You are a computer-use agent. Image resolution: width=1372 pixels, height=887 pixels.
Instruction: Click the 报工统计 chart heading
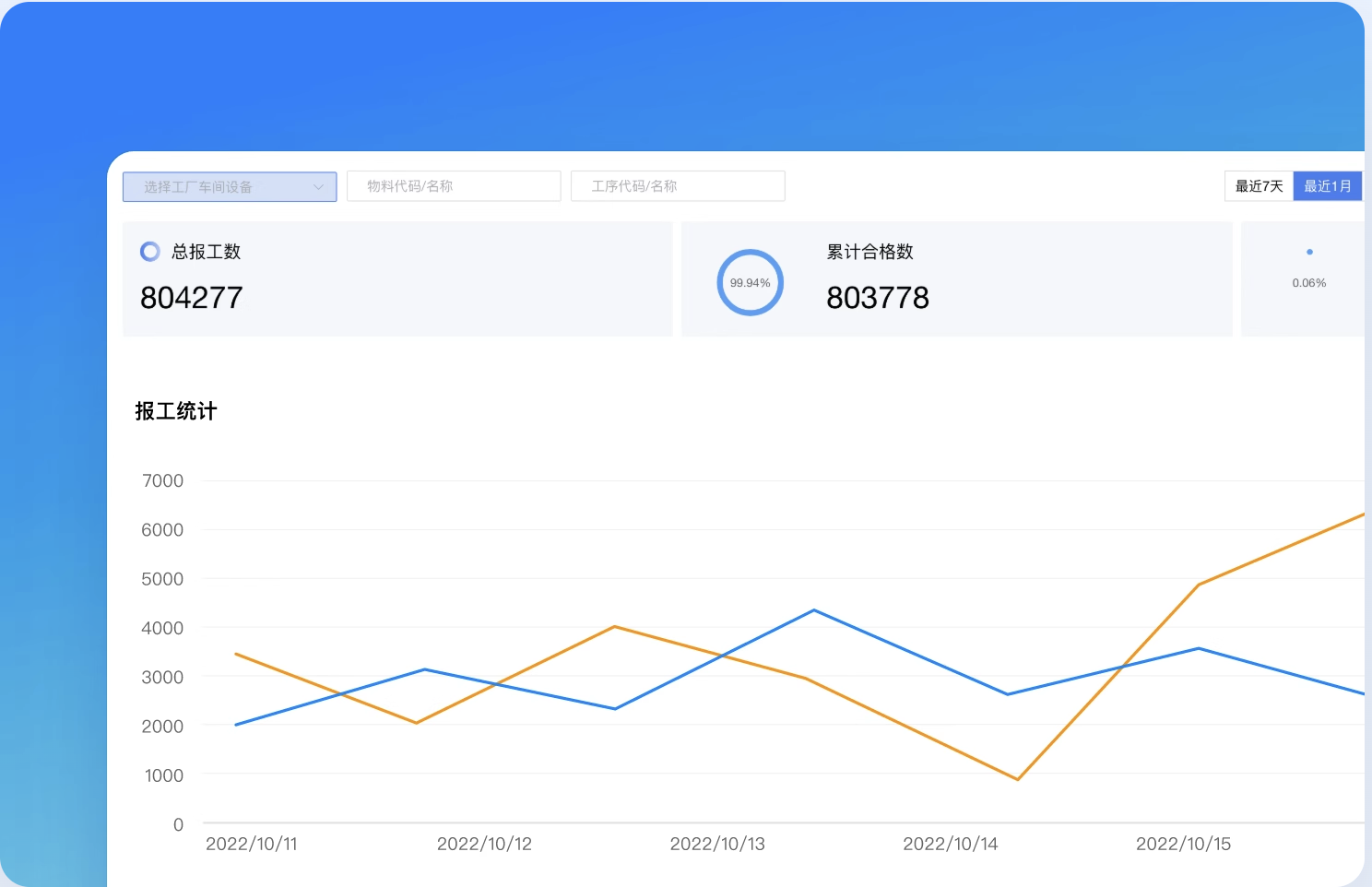(176, 411)
